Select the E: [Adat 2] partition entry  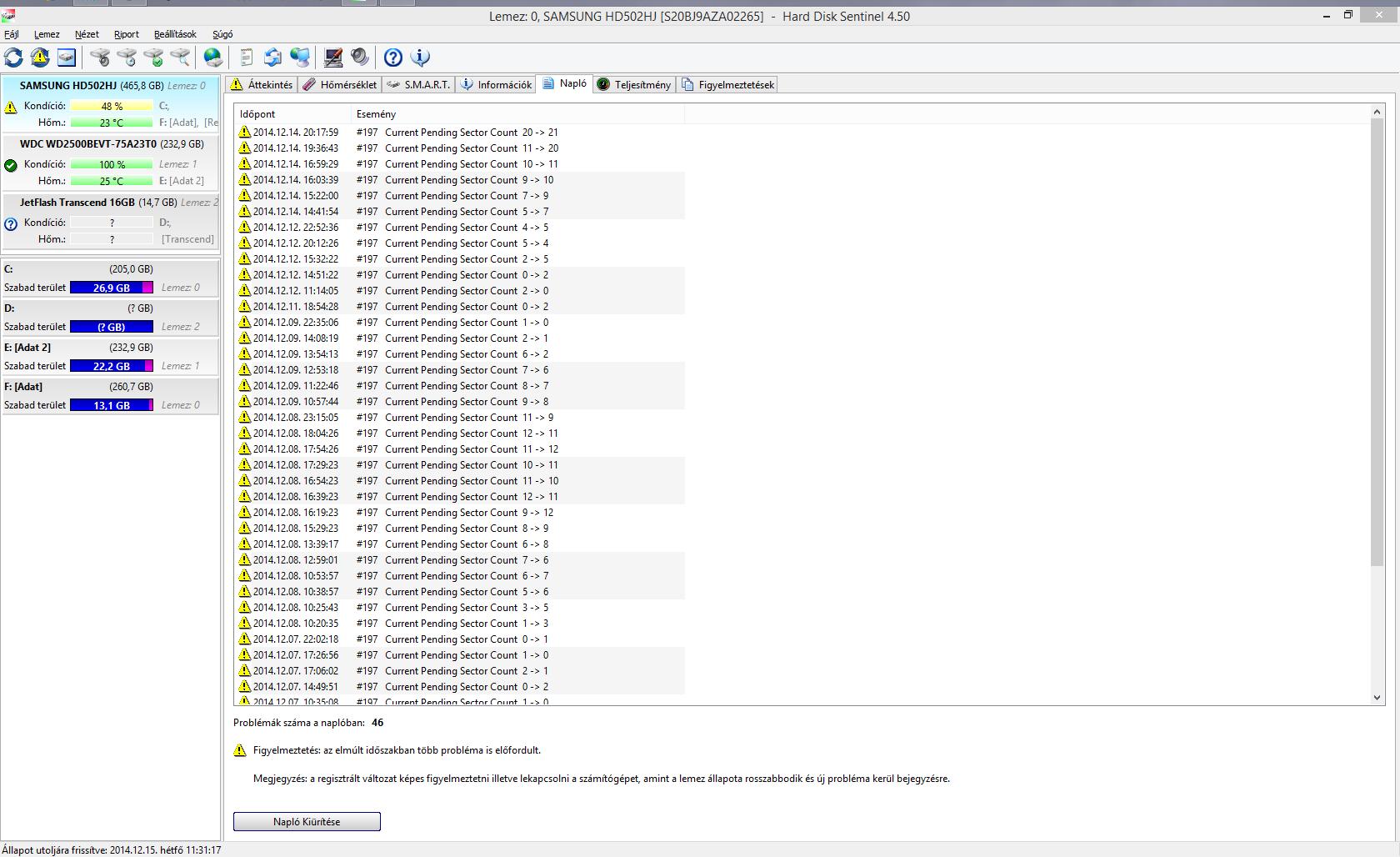pos(111,357)
